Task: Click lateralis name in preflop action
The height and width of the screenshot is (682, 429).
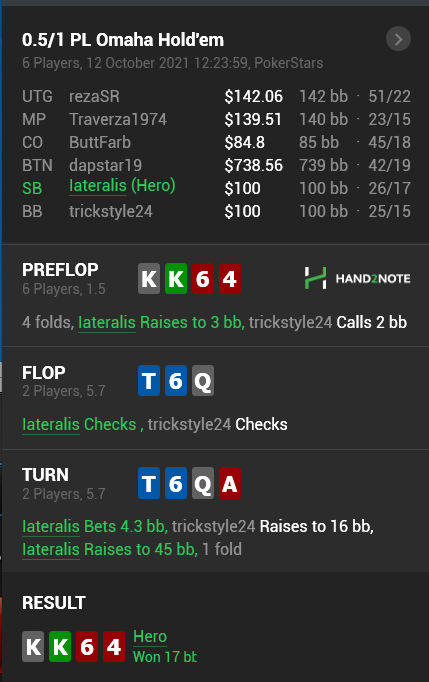Action: pos(107,322)
